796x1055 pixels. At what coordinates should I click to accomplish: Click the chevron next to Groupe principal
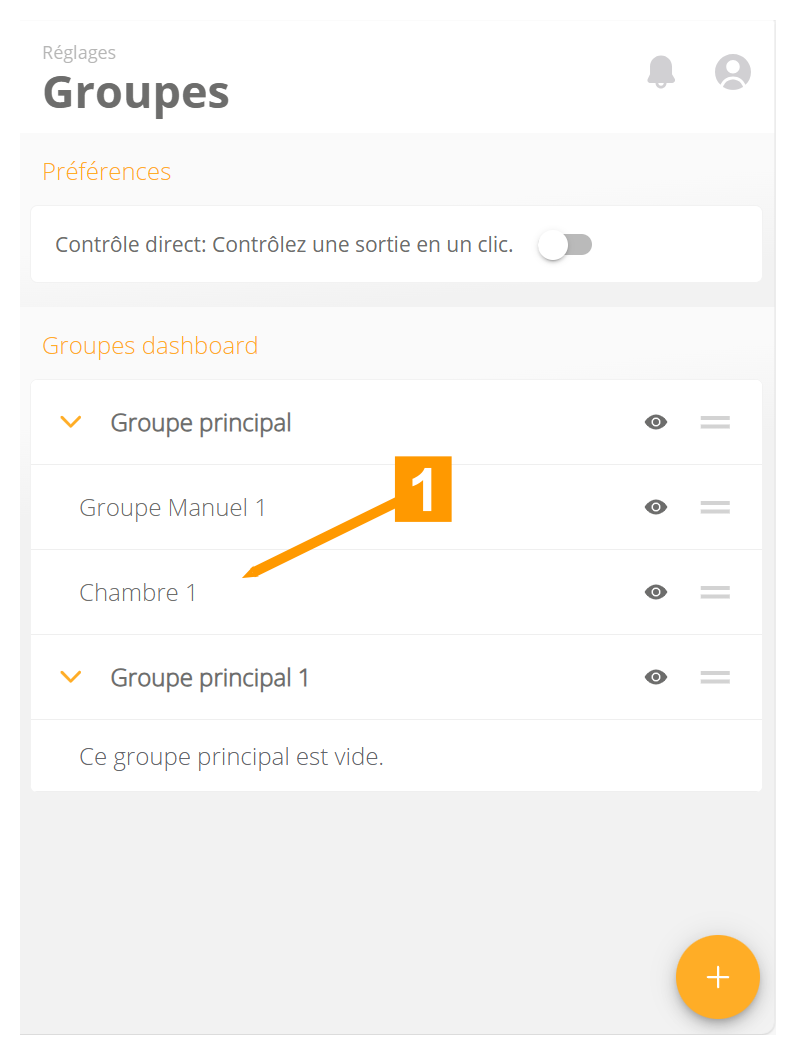point(71,422)
